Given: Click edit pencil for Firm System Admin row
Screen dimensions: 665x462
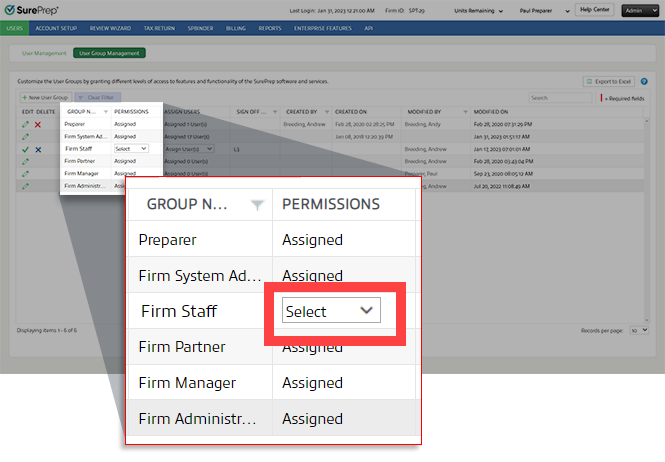Looking at the screenshot, I should tap(25, 137).
